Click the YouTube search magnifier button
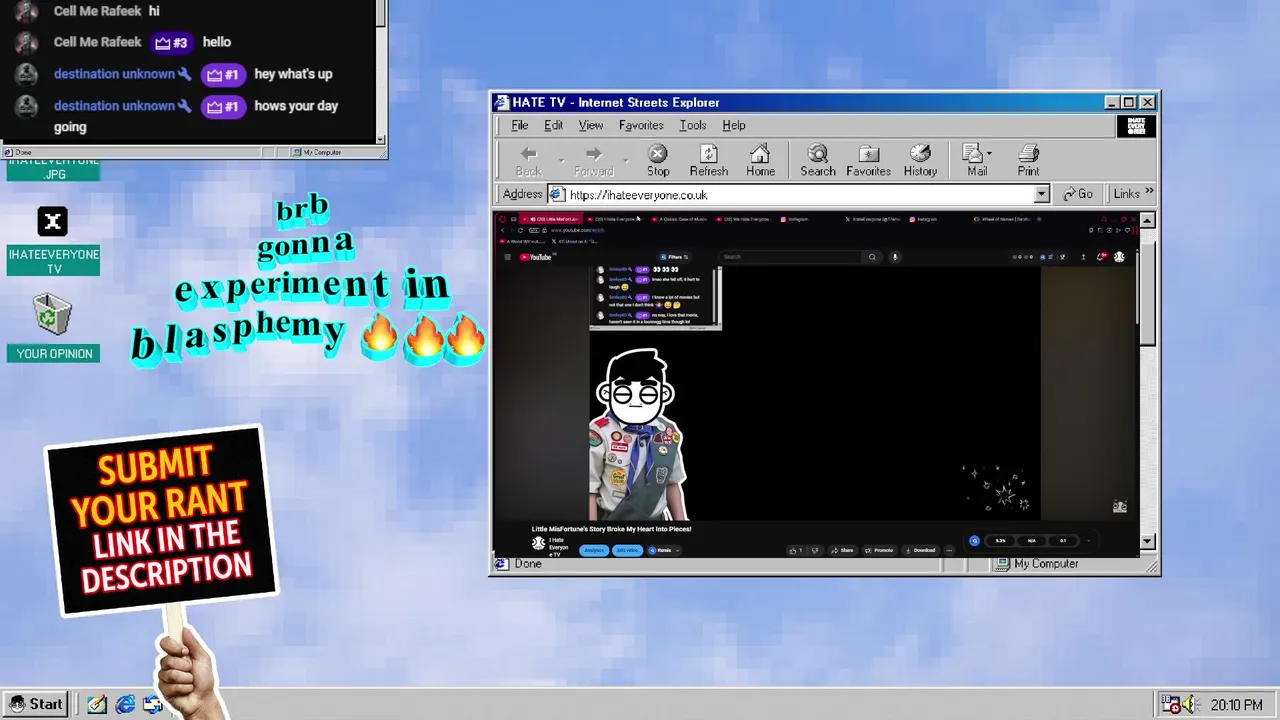The width and height of the screenshot is (1280, 720). click(872, 257)
